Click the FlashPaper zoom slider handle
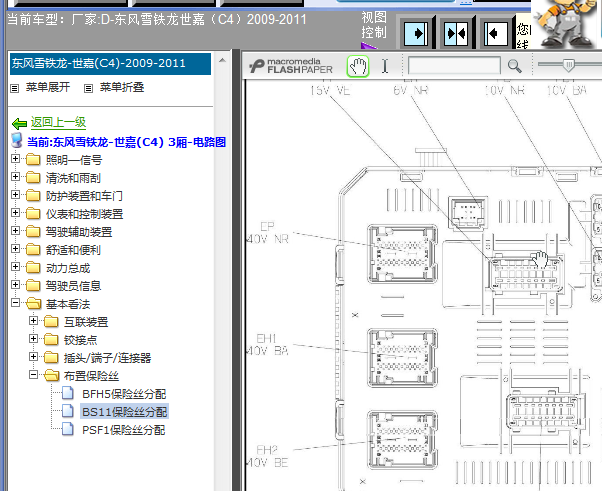 click(569, 64)
